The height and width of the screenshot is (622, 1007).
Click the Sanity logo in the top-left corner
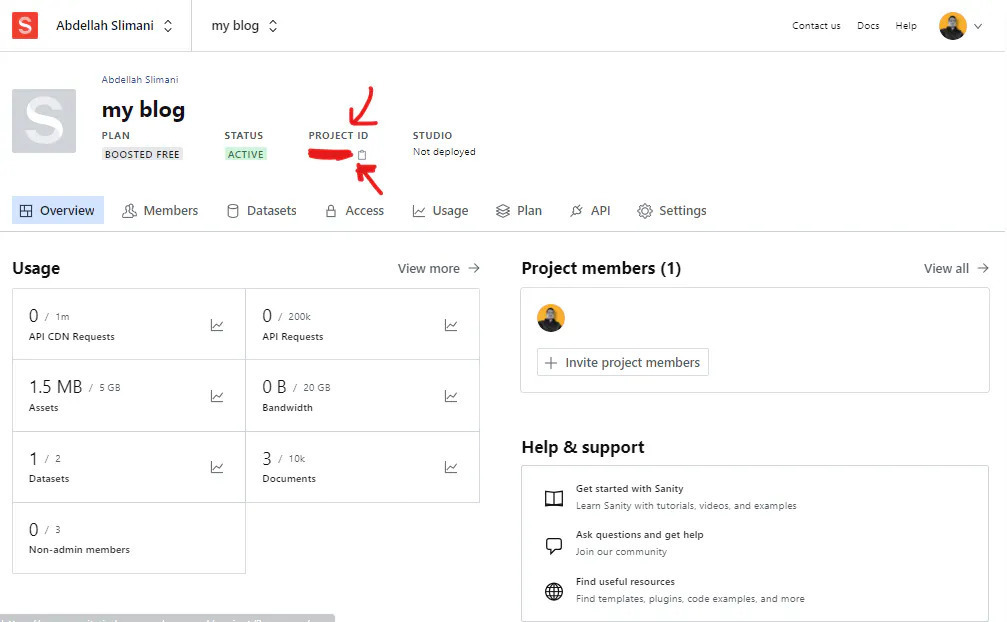click(24, 25)
